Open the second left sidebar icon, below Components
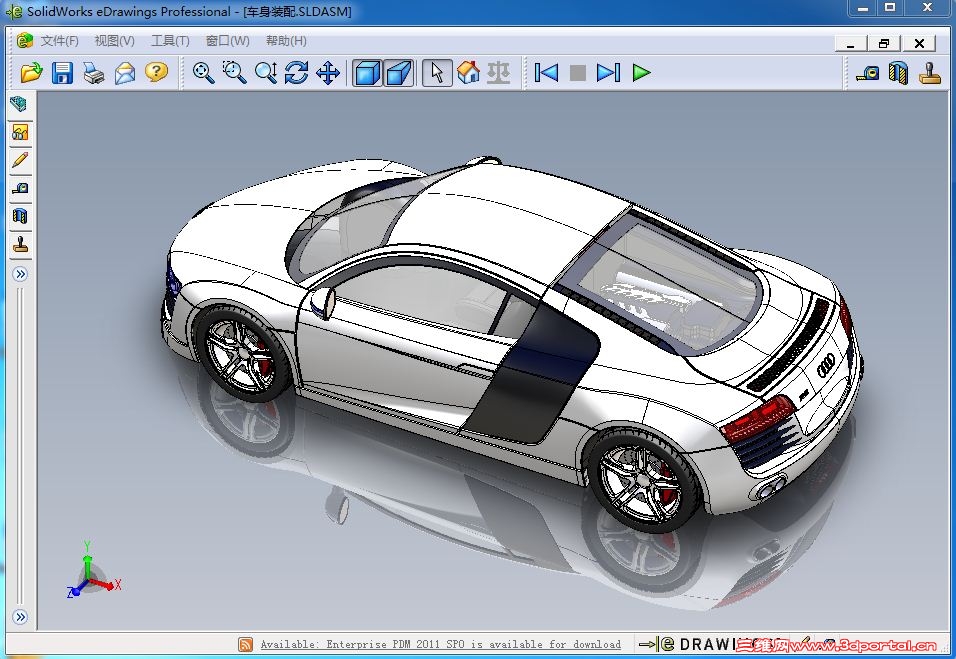 [20, 132]
